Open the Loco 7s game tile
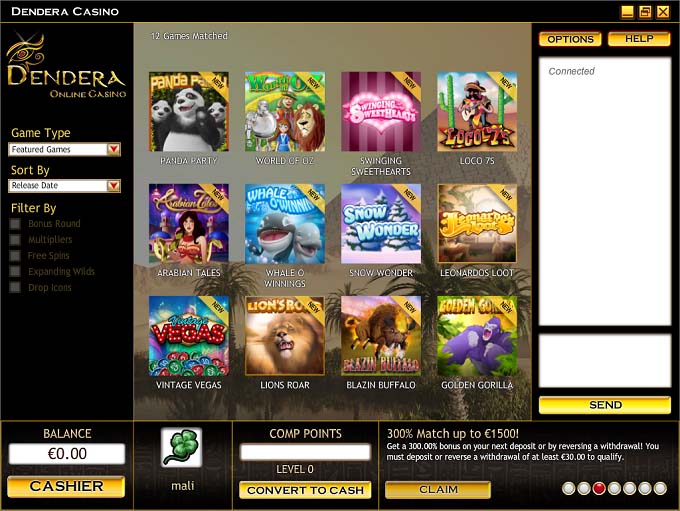680x511 pixels. coord(477,111)
